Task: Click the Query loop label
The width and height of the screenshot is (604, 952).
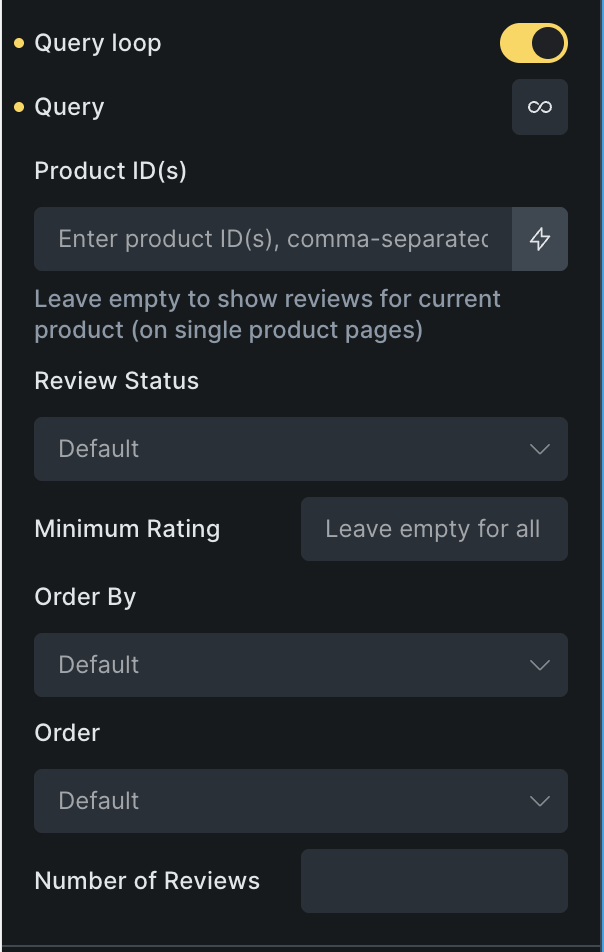Action: [x=98, y=43]
